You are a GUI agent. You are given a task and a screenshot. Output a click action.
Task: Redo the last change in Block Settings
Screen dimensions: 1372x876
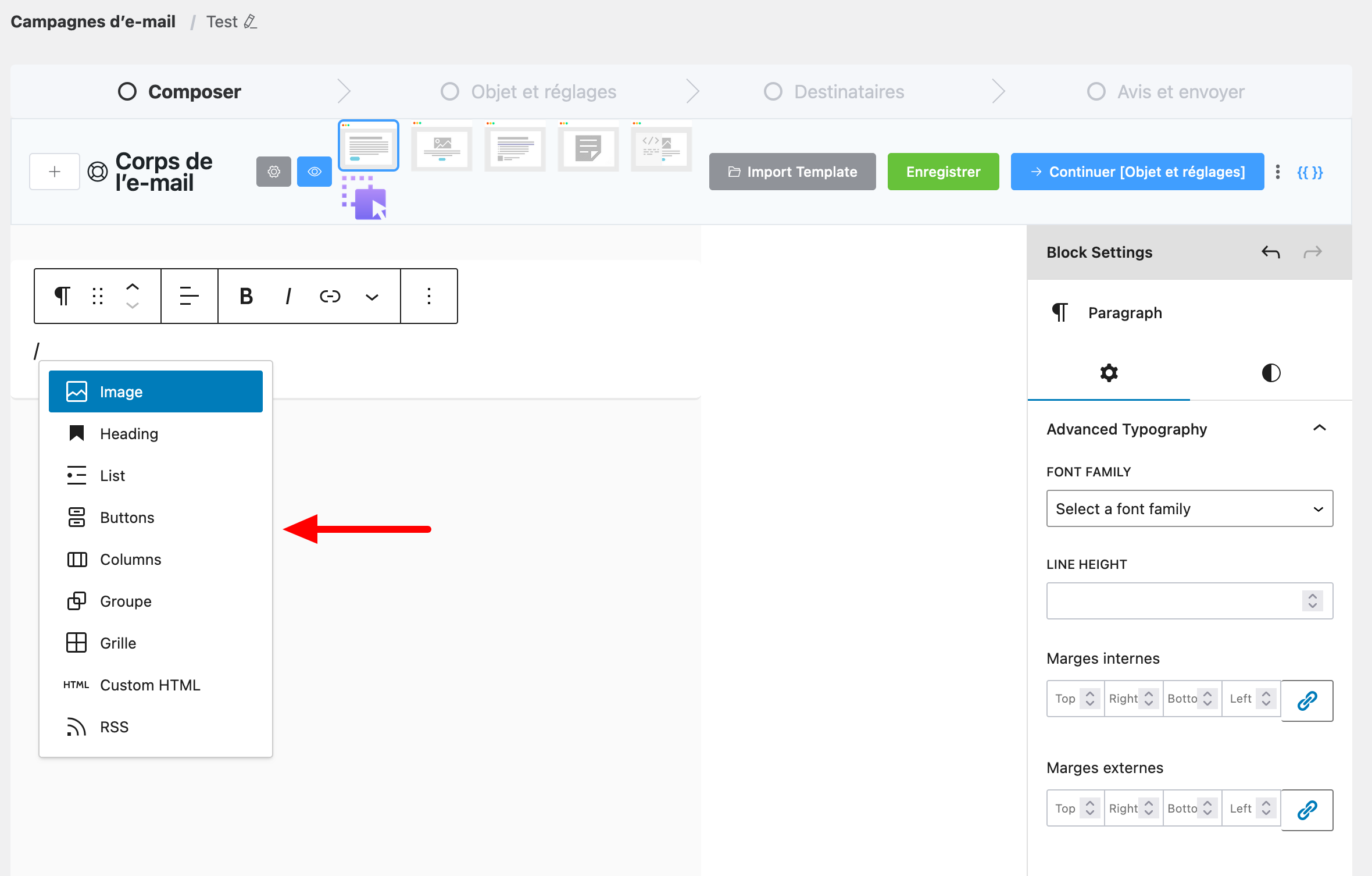tap(1313, 252)
